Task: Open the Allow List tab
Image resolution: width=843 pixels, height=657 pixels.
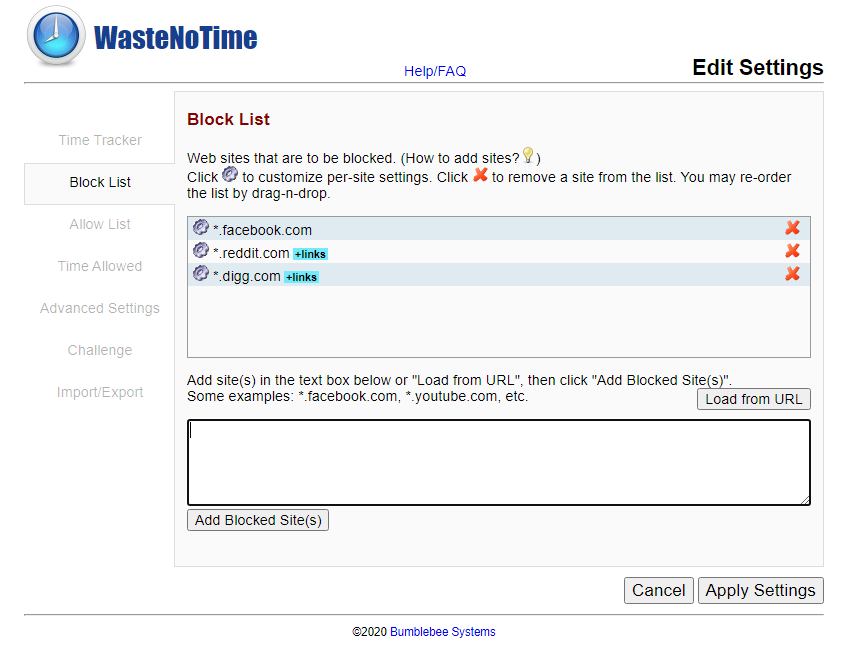Action: point(100,224)
